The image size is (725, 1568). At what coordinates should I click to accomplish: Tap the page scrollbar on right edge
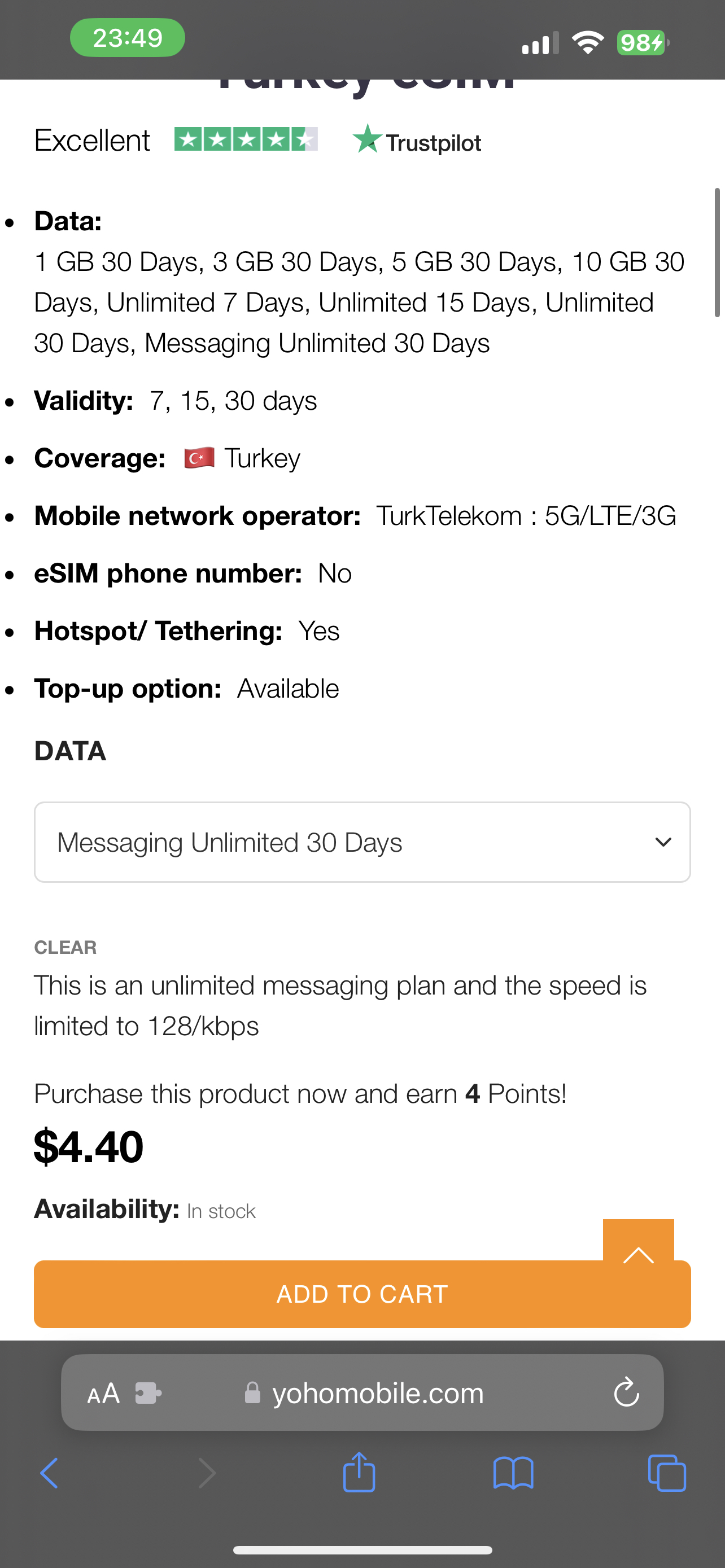pyautogui.click(x=717, y=253)
